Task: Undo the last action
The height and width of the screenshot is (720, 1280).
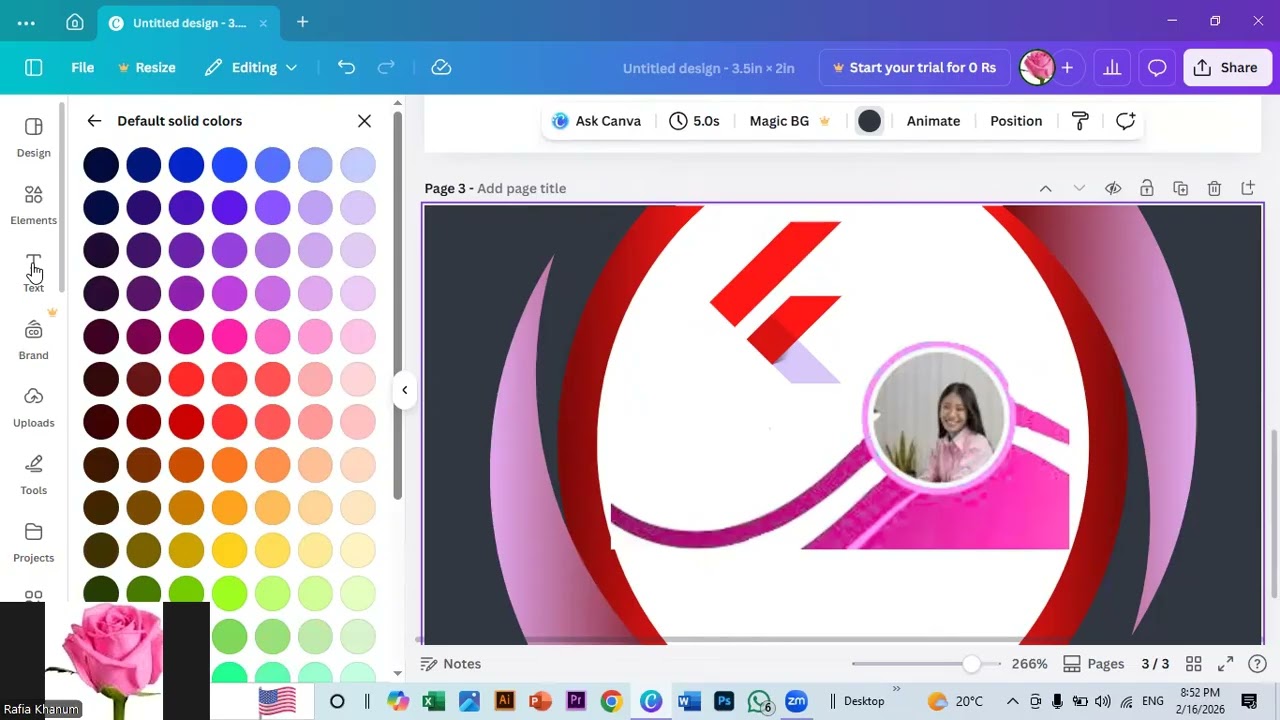Action: coord(346,68)
